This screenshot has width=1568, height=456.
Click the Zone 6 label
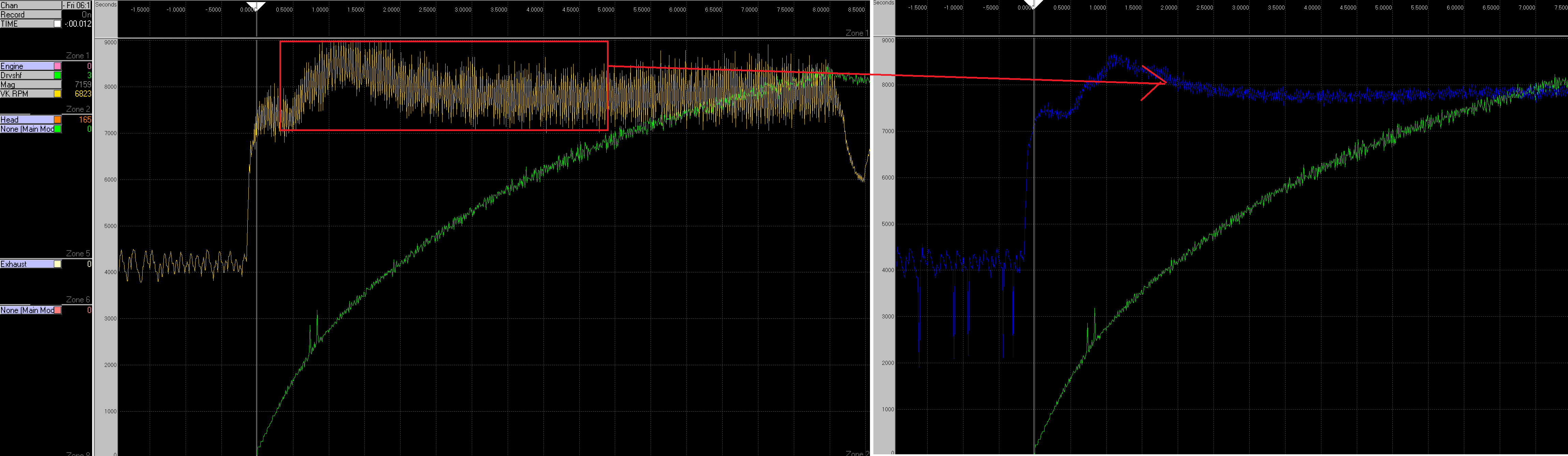(78, 300)
